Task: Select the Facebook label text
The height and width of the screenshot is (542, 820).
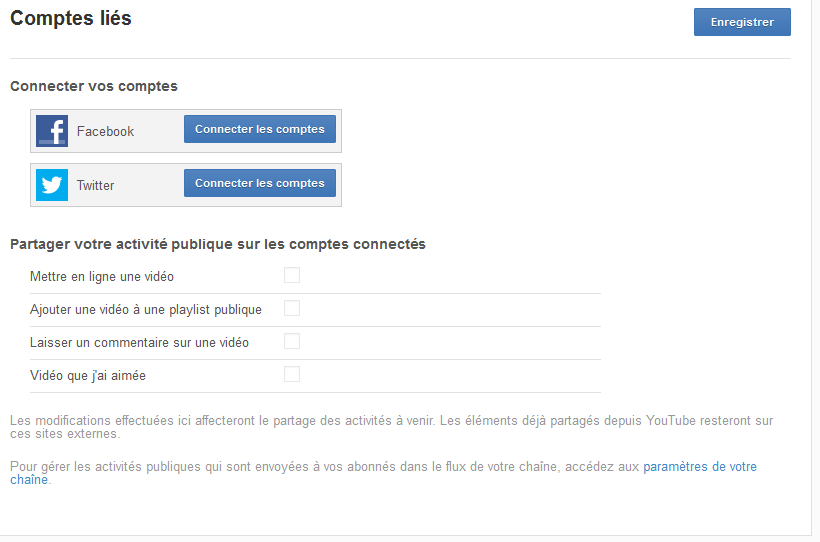Action: pyautogui.click(x=105, y=131)
